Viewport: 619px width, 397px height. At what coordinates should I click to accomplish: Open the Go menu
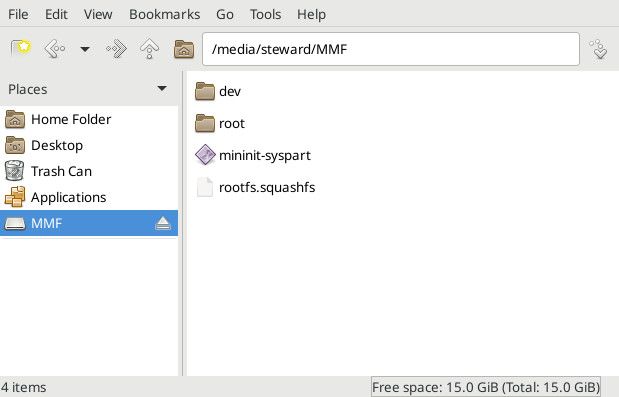(225, 14)
